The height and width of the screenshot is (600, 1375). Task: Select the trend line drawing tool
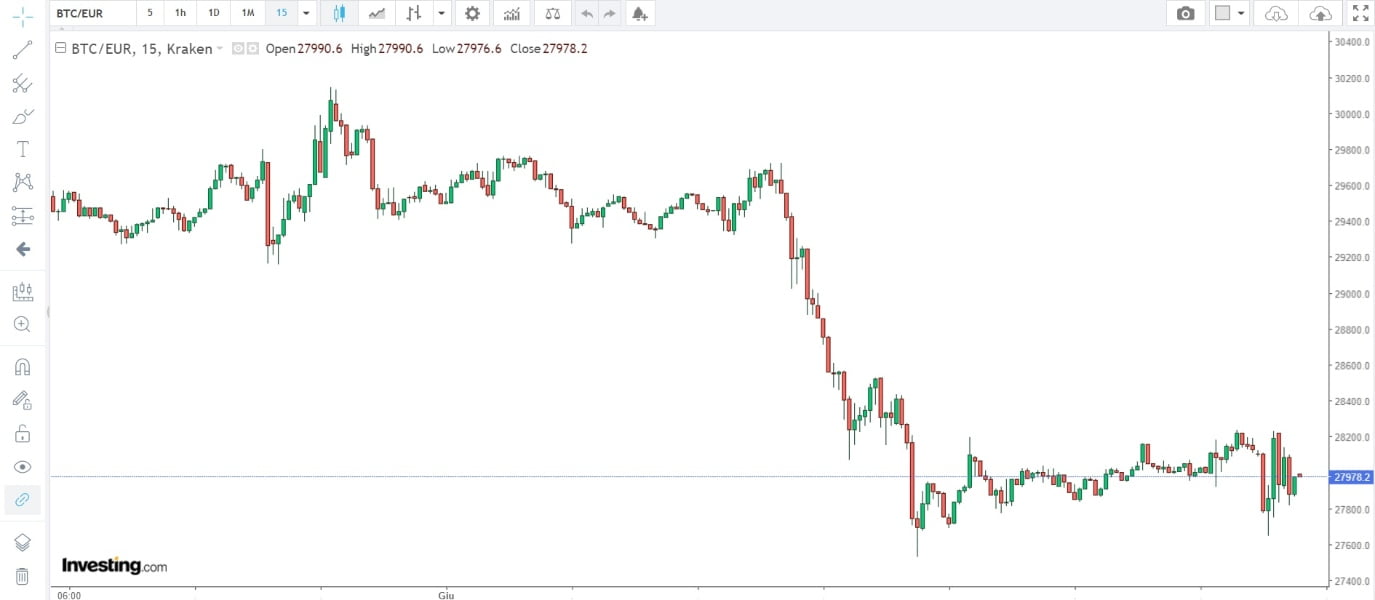[22, 50]
